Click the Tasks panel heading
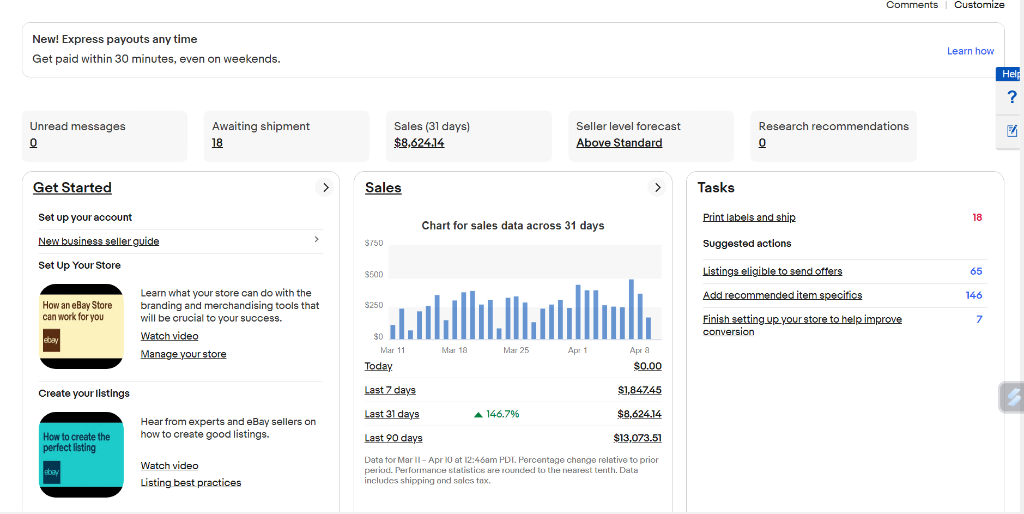Image resolution: width=1024 pixels, height=514 pixels. (716, 187)
